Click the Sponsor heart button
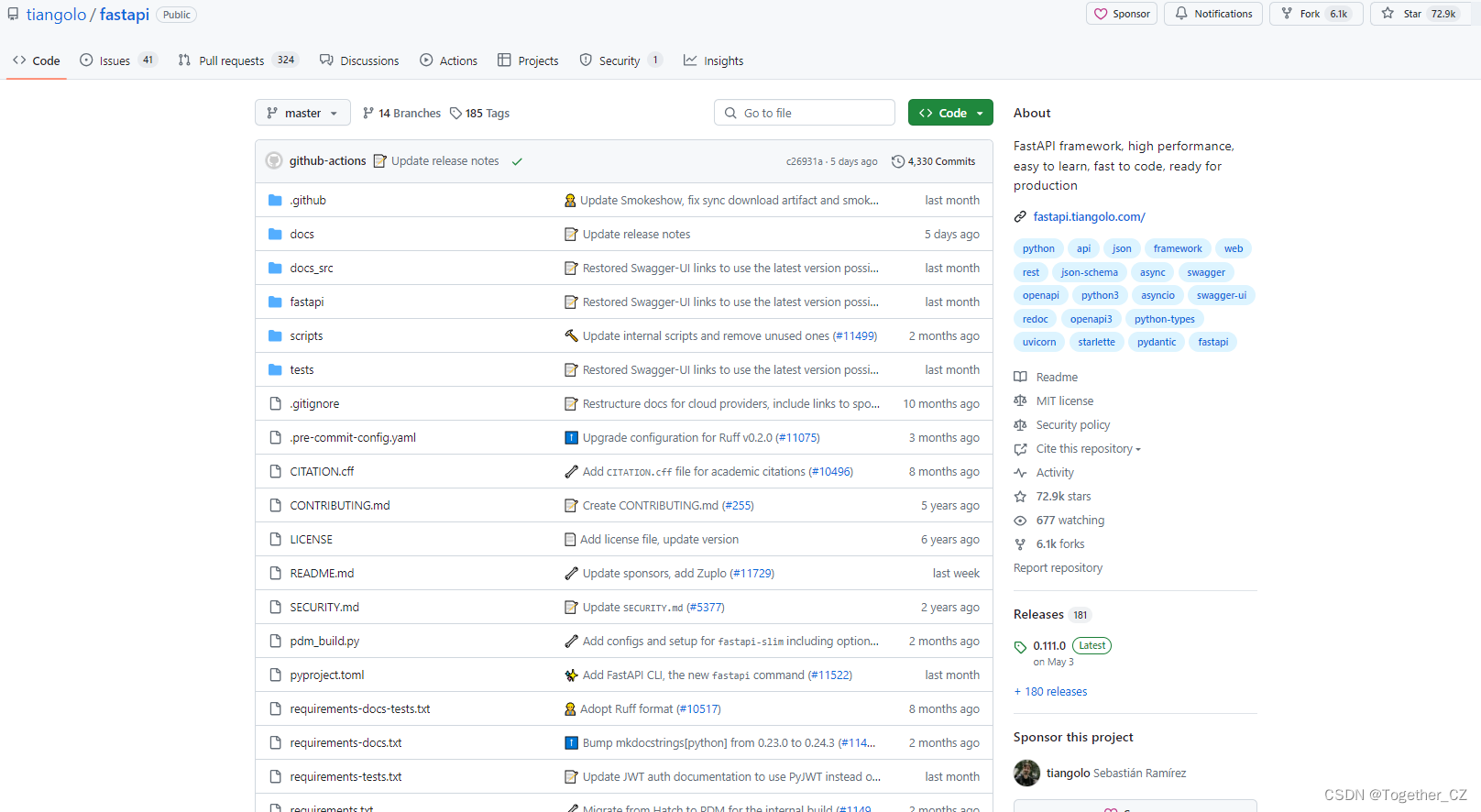Image resolution: width=1481 pixels, height=812 pixels. tap(1122, 14)
